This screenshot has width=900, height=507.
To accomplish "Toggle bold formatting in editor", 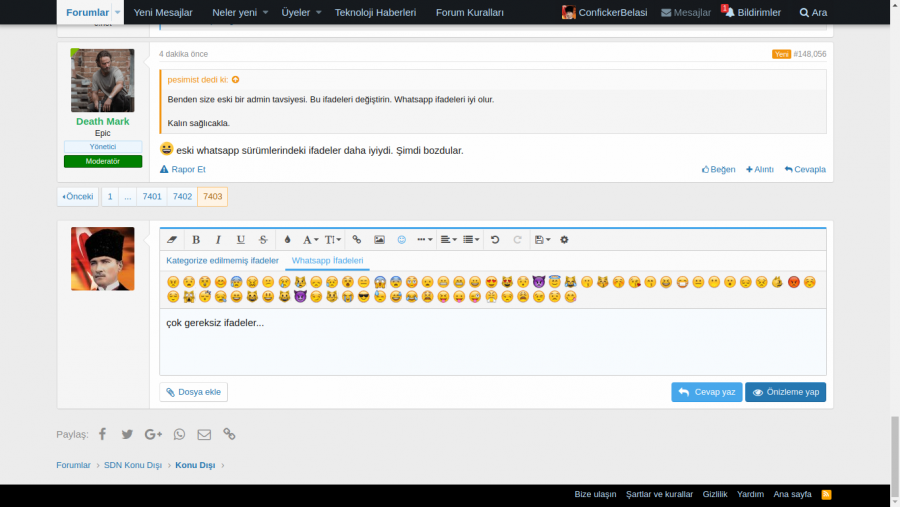I will pos(196,239).
